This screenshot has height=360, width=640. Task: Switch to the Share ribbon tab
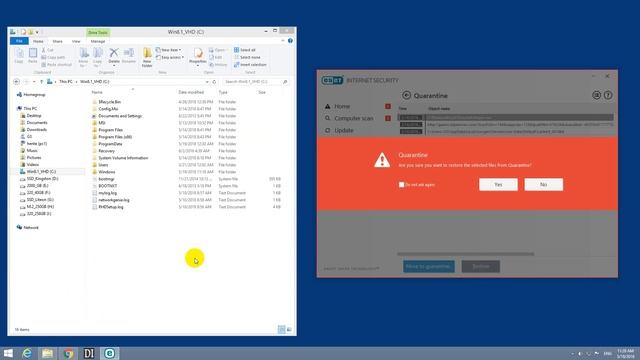pos(58,41)
